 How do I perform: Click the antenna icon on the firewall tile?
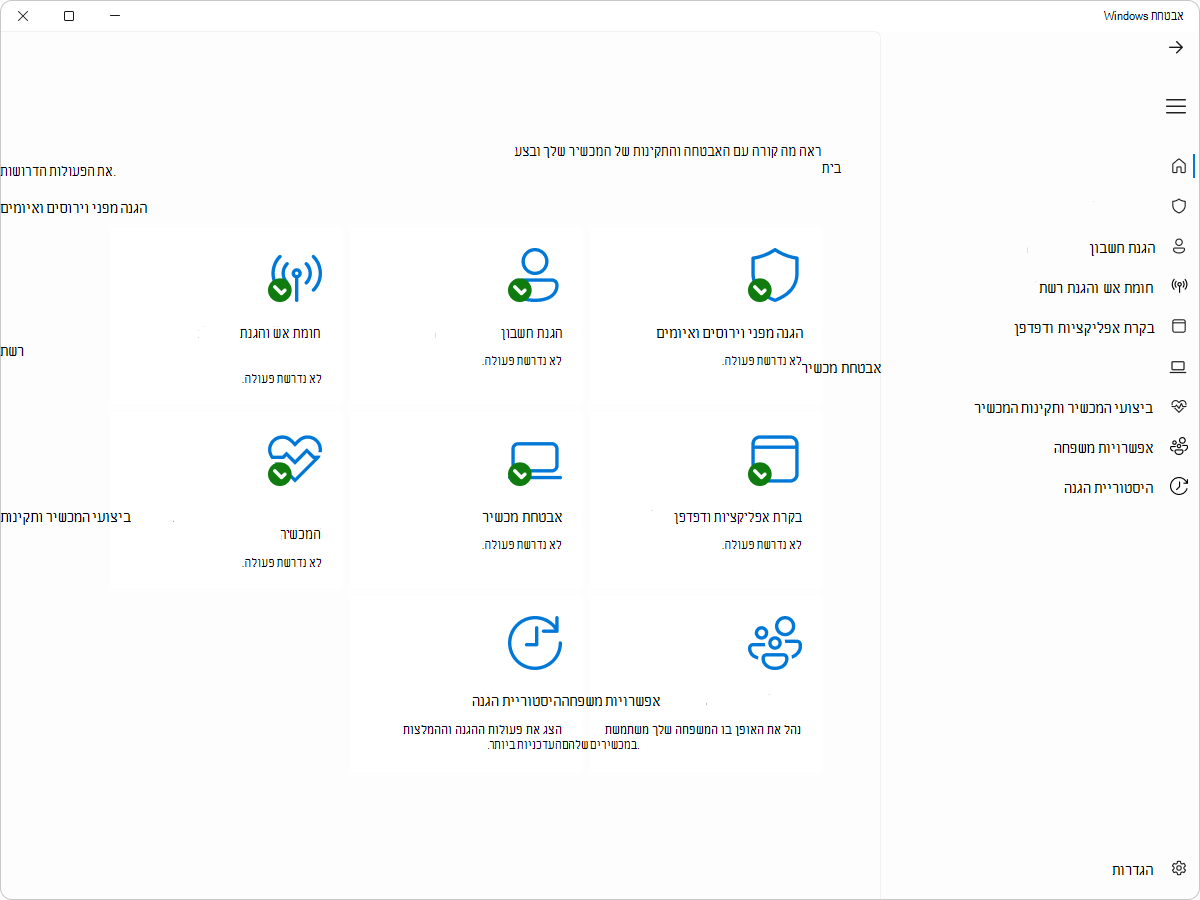[294, 275]
